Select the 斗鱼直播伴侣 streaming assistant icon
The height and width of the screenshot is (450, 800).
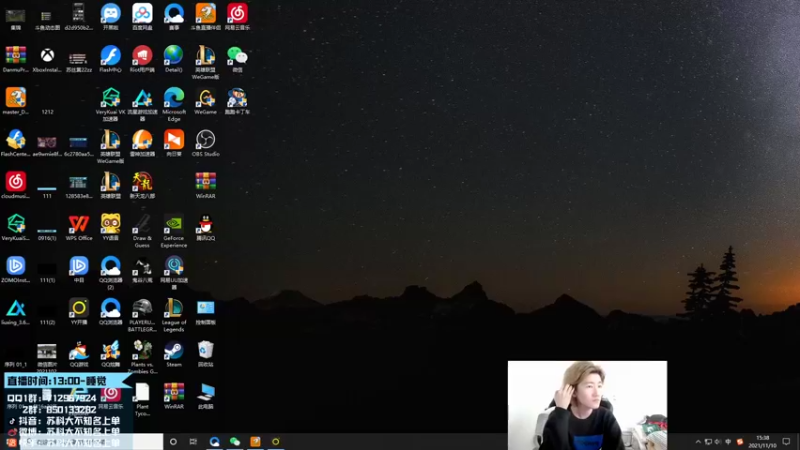(206, 14)
